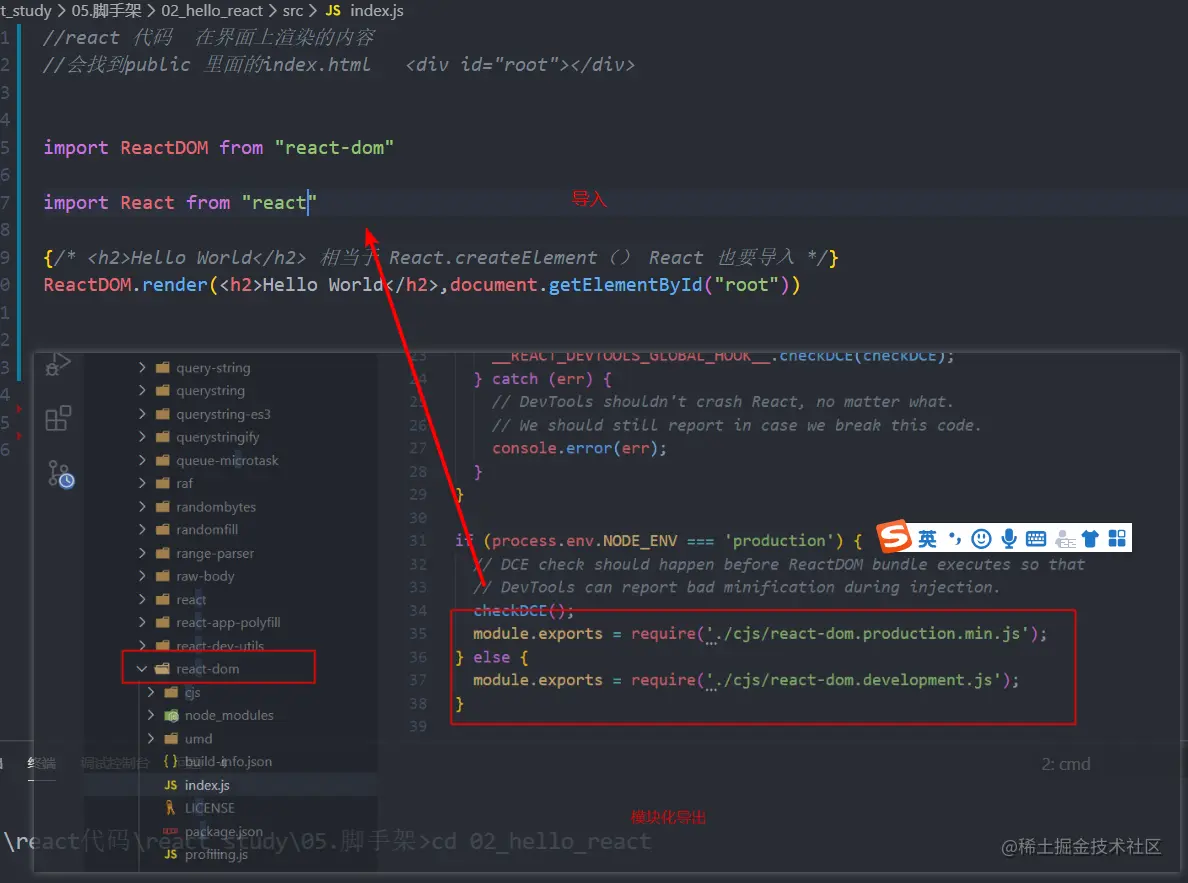Screen dimensions: 1188x883
Task: Switch to the 终端 terminal tab
Action: [42, 763]
